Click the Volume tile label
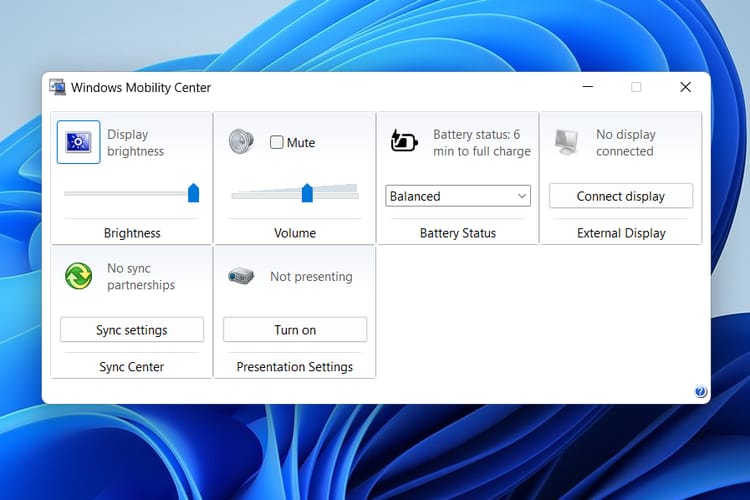The image size is (750, 500). click(x=295, y=233)
